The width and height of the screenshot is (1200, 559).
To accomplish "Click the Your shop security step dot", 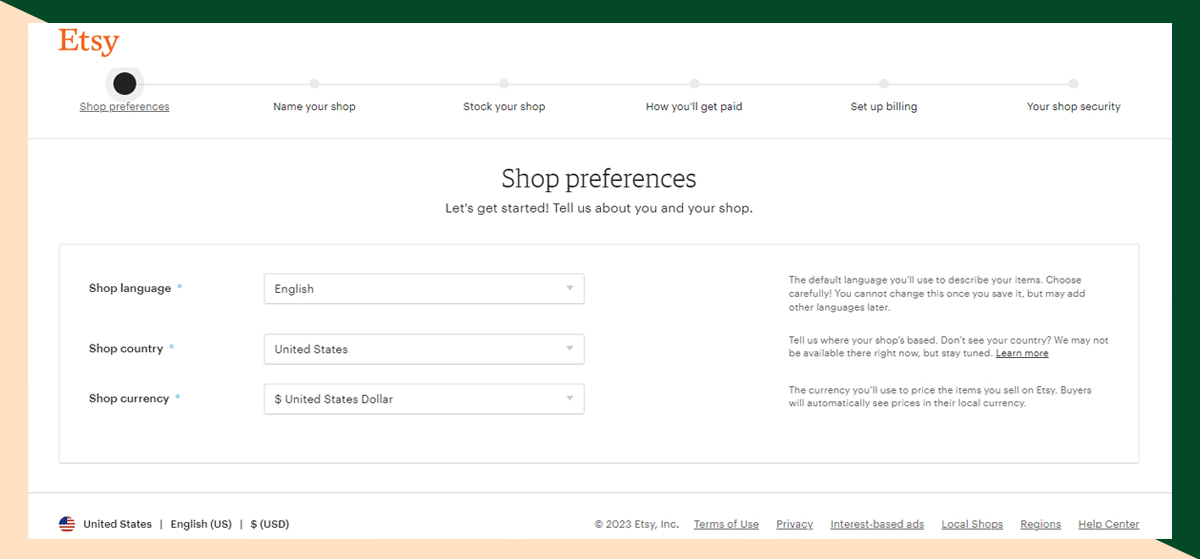I will coord(1073,84).
